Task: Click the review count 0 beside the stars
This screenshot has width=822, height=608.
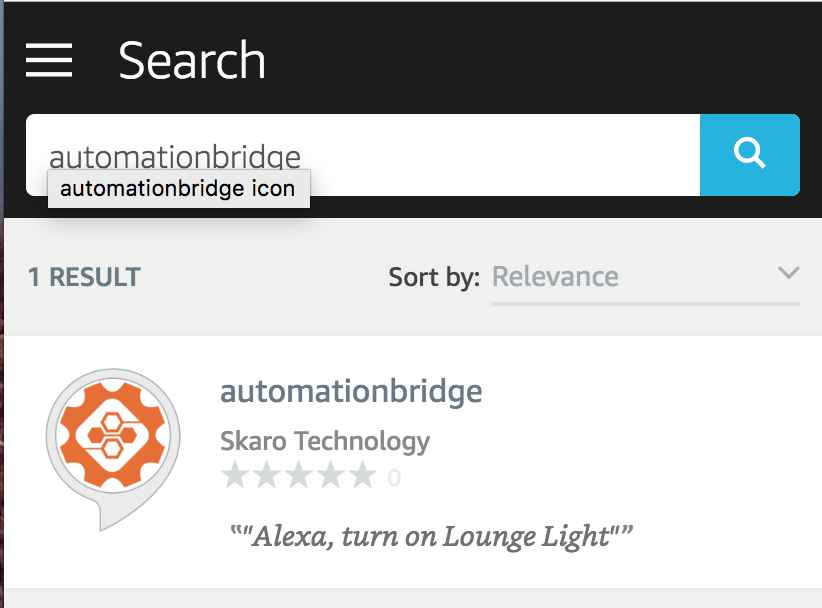Action: click(x=394, y=478)
